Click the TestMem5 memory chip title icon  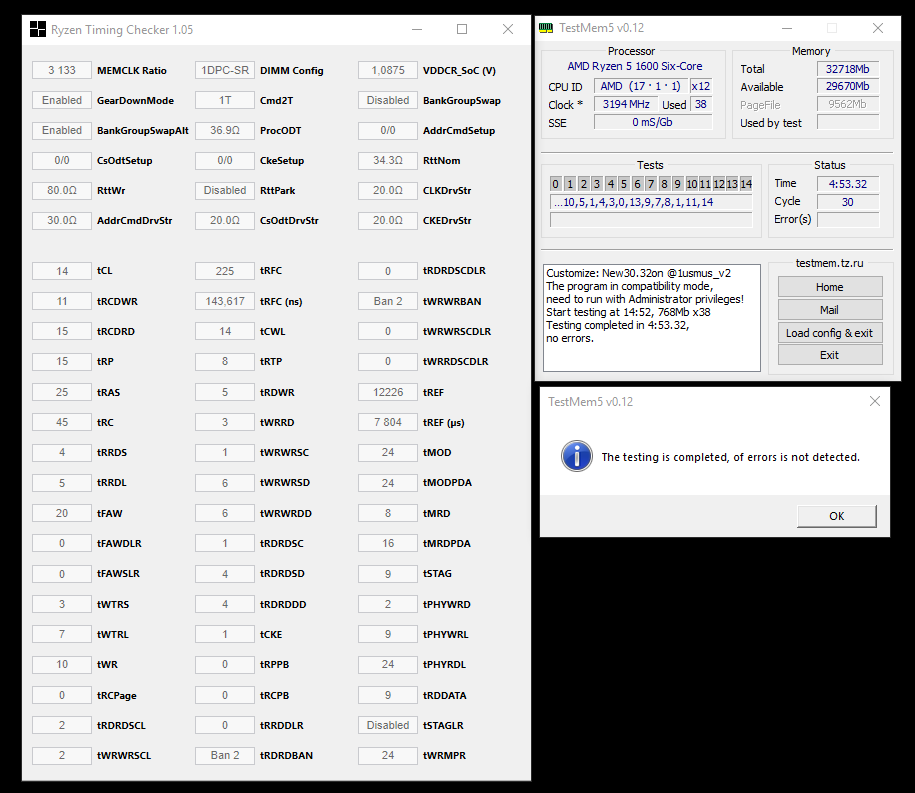[546, 28]
